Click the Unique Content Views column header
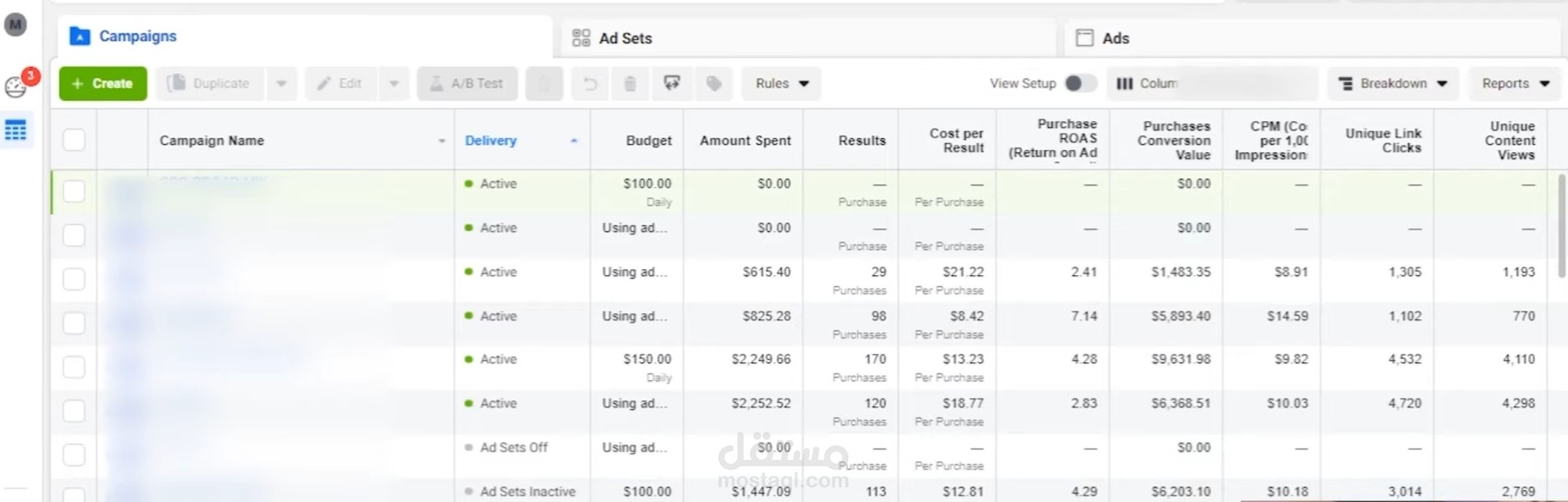Image resolution: width=1568 pixels, height=502 pixels. (1510, 141)
